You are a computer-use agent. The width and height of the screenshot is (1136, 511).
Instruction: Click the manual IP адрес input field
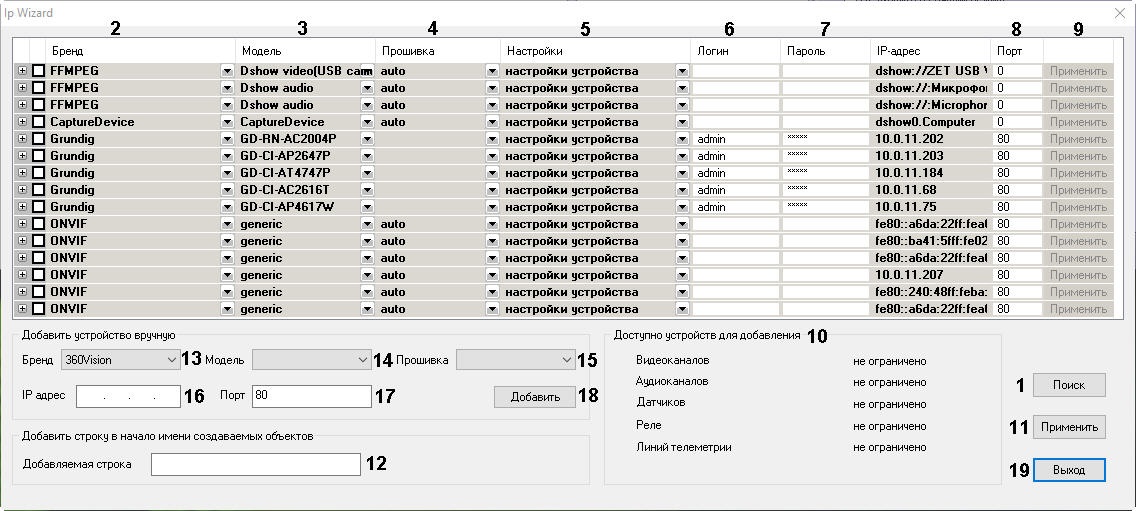click(127, 396)
